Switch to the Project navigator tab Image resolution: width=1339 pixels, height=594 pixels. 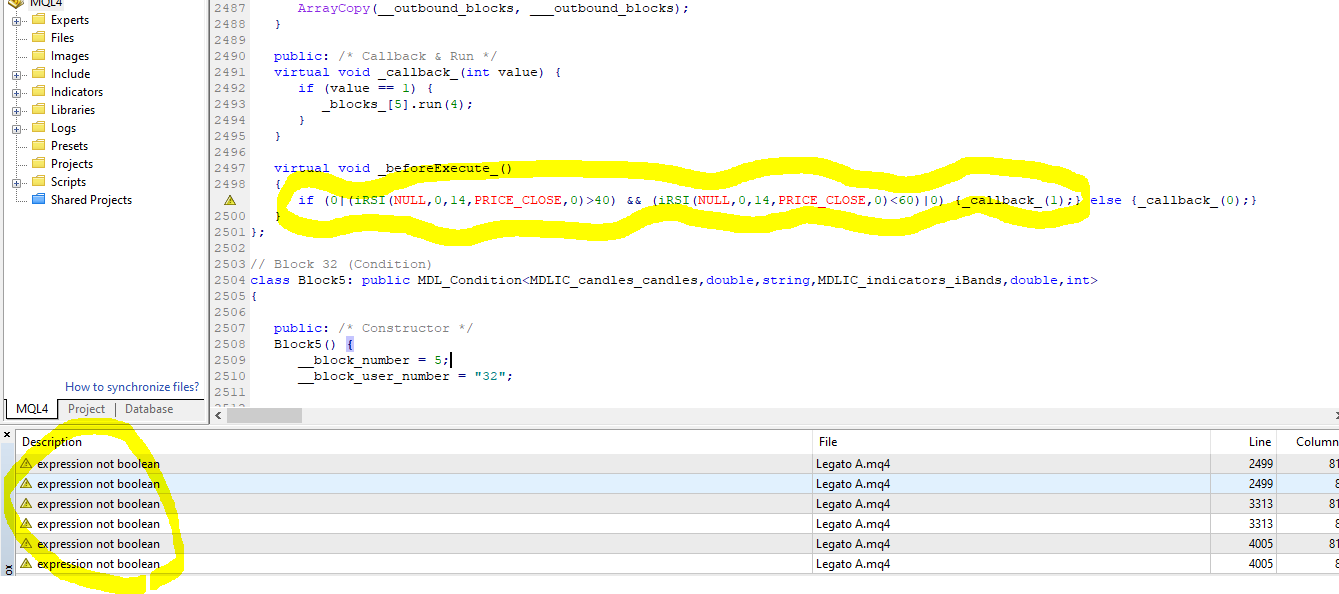[x=86, y=409]
